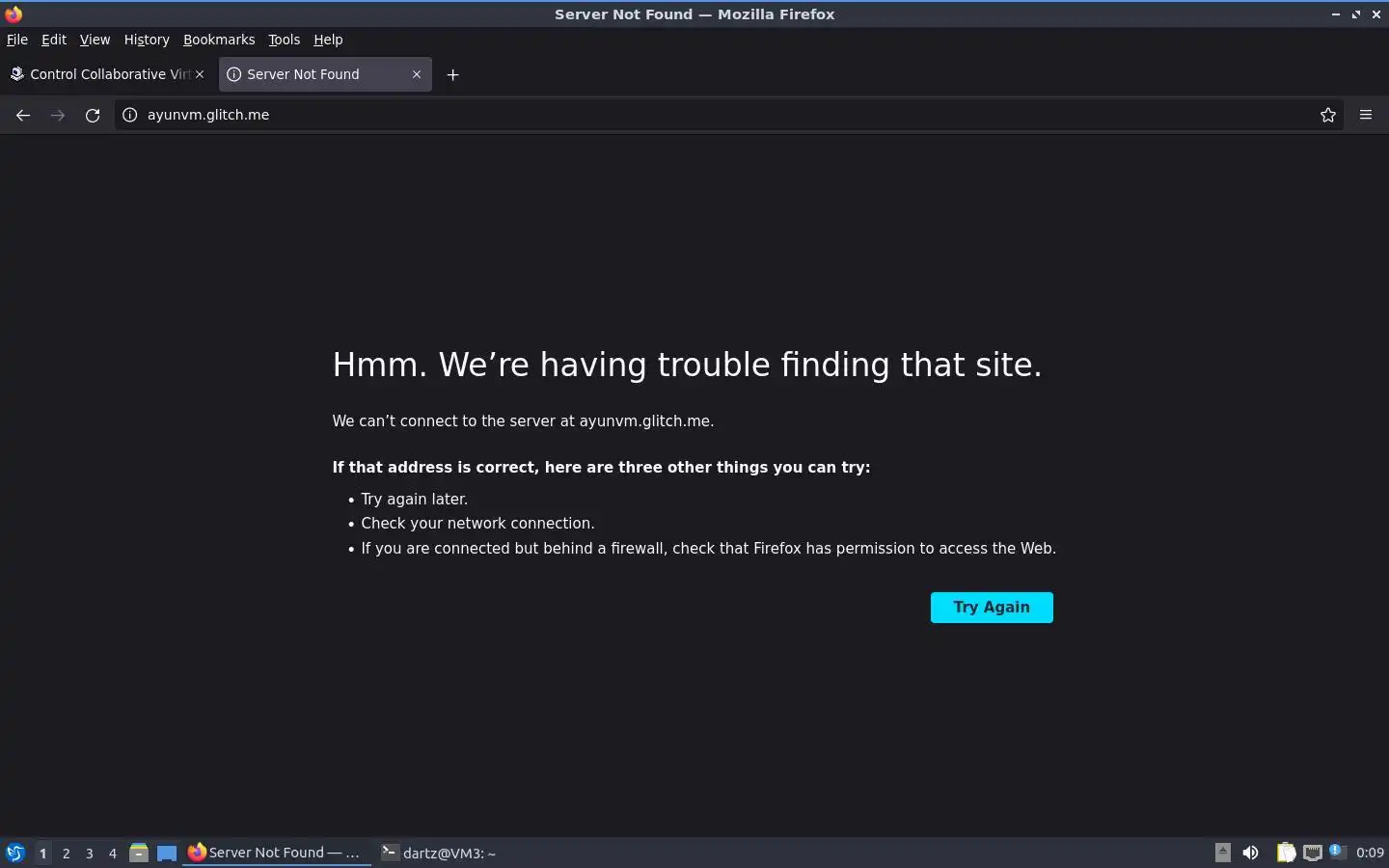This screenshot has height=868, width=1389.
Task: Open the Edit menu
Action: (x=54, y=40)
